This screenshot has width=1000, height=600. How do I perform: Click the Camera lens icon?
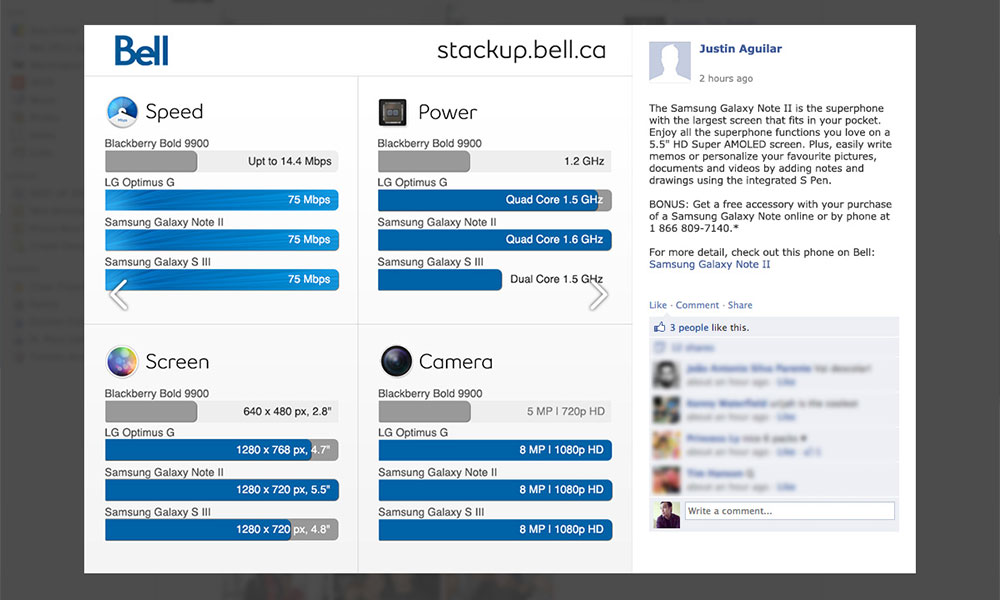(x=396, y=362)
